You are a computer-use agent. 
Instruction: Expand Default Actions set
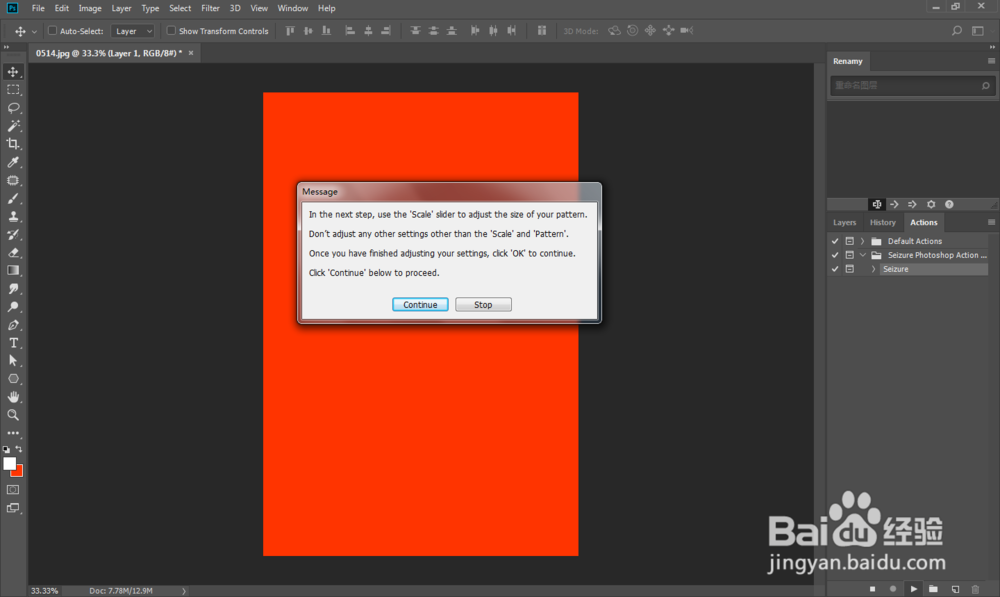(862, 241)
